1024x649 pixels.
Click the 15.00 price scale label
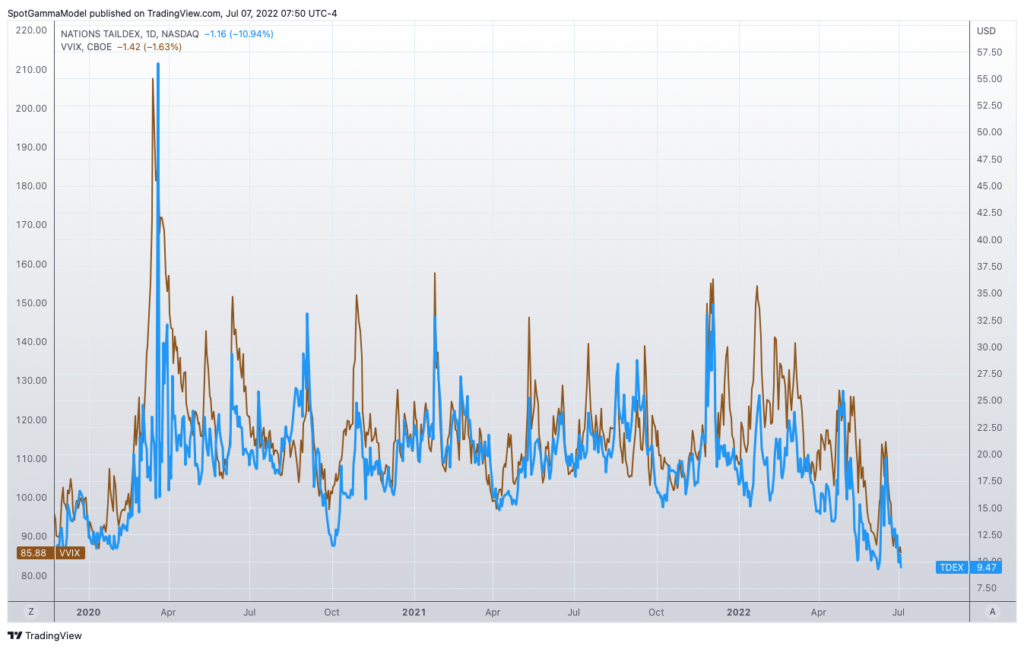(989, 508)
